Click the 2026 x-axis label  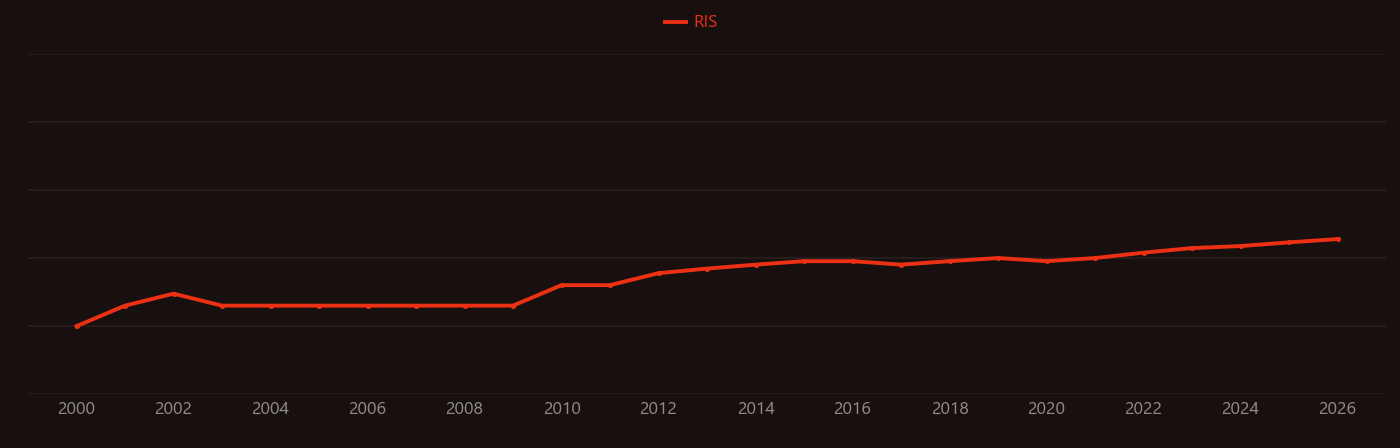point(1337,409)
